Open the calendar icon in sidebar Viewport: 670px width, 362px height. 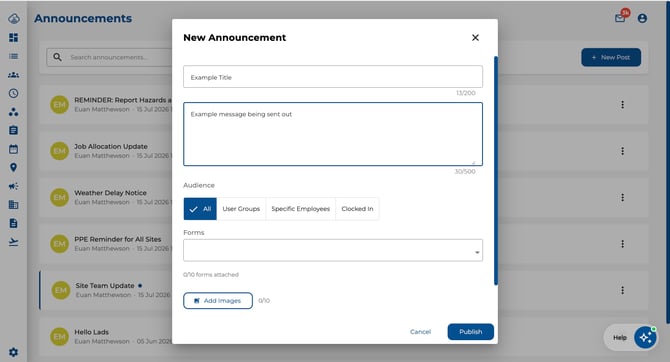13,149
